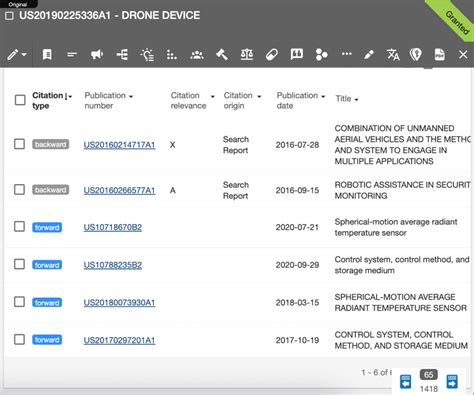Screen dimensions: 474x395
Task: Toggle the select-all header checkbox
Action: coord(20,100)
